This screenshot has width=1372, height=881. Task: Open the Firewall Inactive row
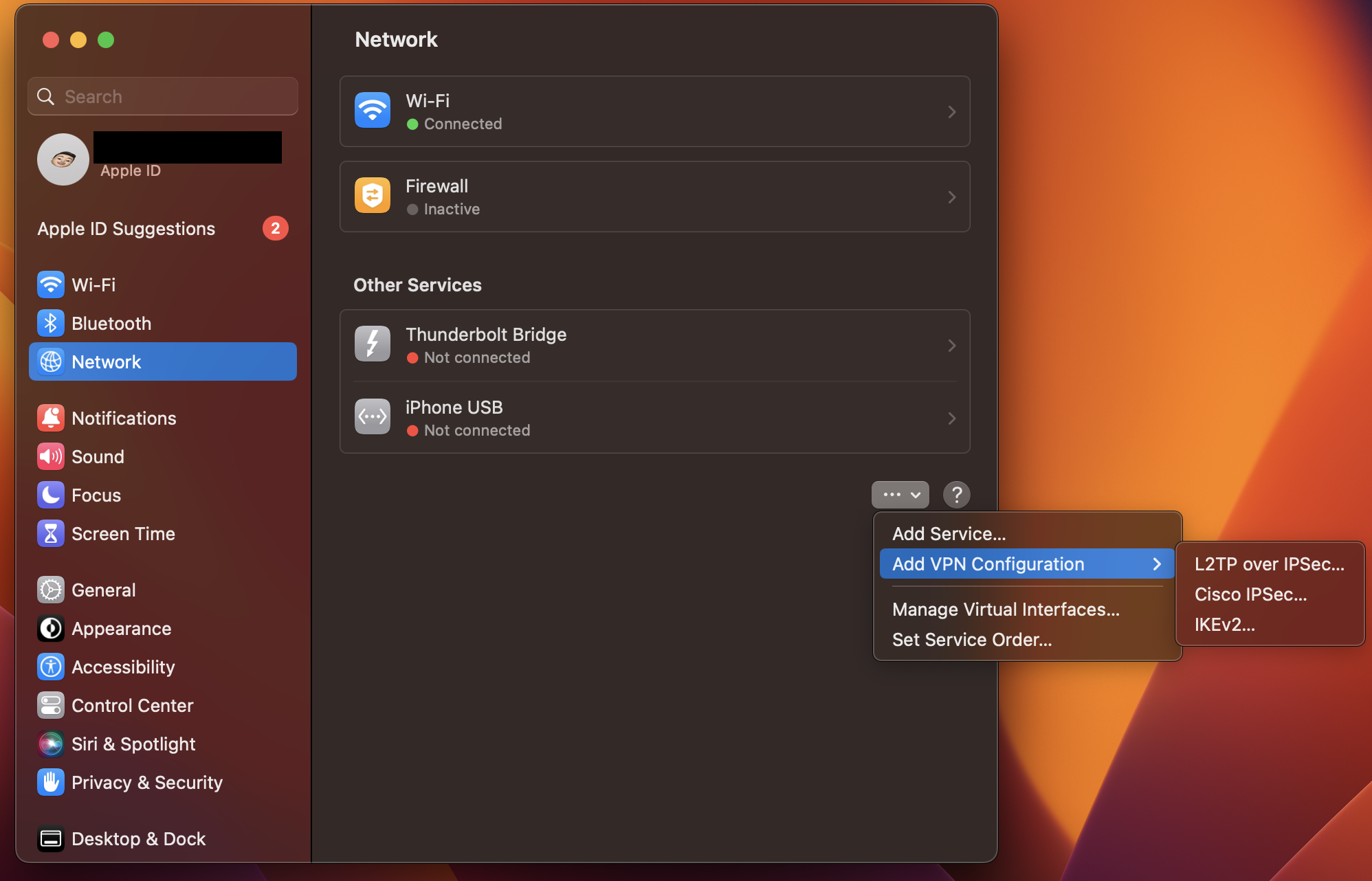[x=654, y=197]
